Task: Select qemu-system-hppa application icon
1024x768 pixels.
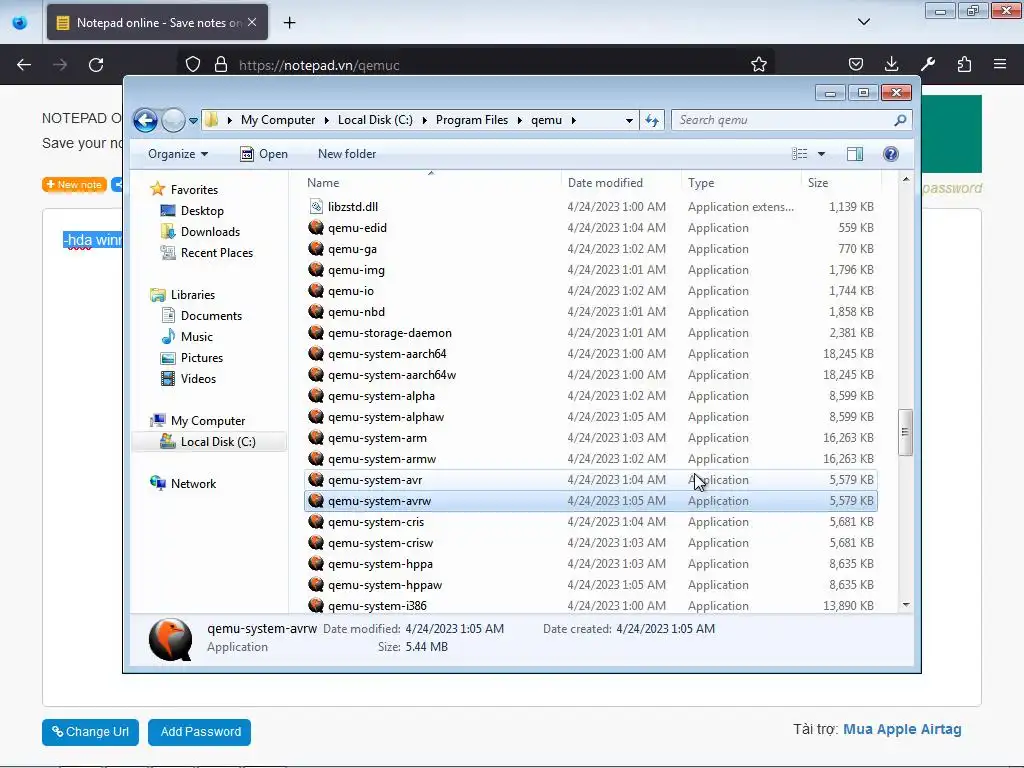Action: click(x=316, y=563)
